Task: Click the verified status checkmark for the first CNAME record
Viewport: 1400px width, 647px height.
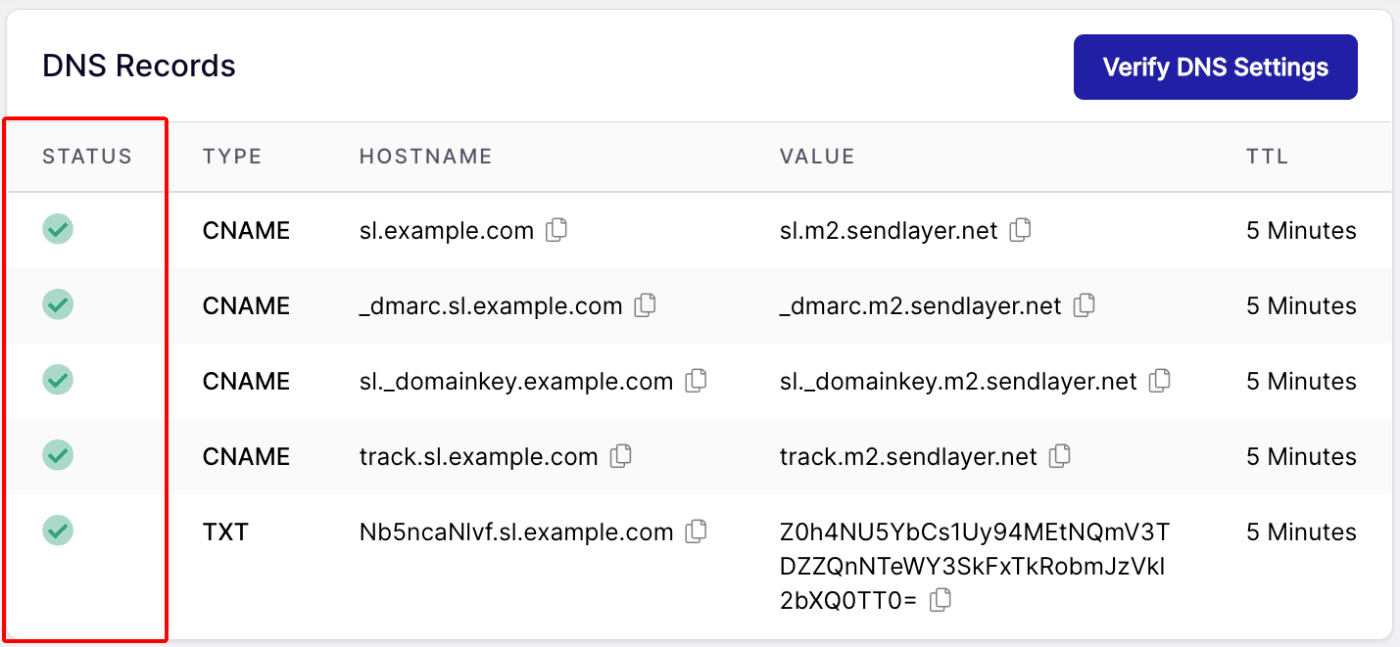Action: [x=57, y=230]
